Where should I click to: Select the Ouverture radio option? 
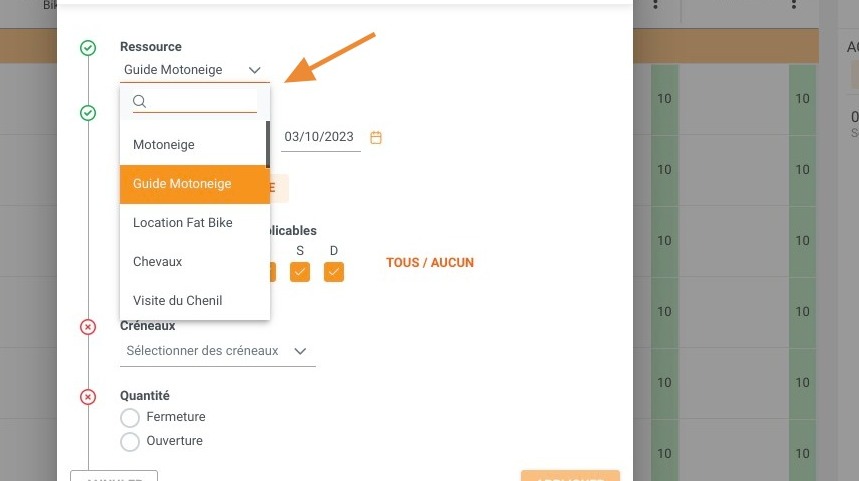point(130,442)
